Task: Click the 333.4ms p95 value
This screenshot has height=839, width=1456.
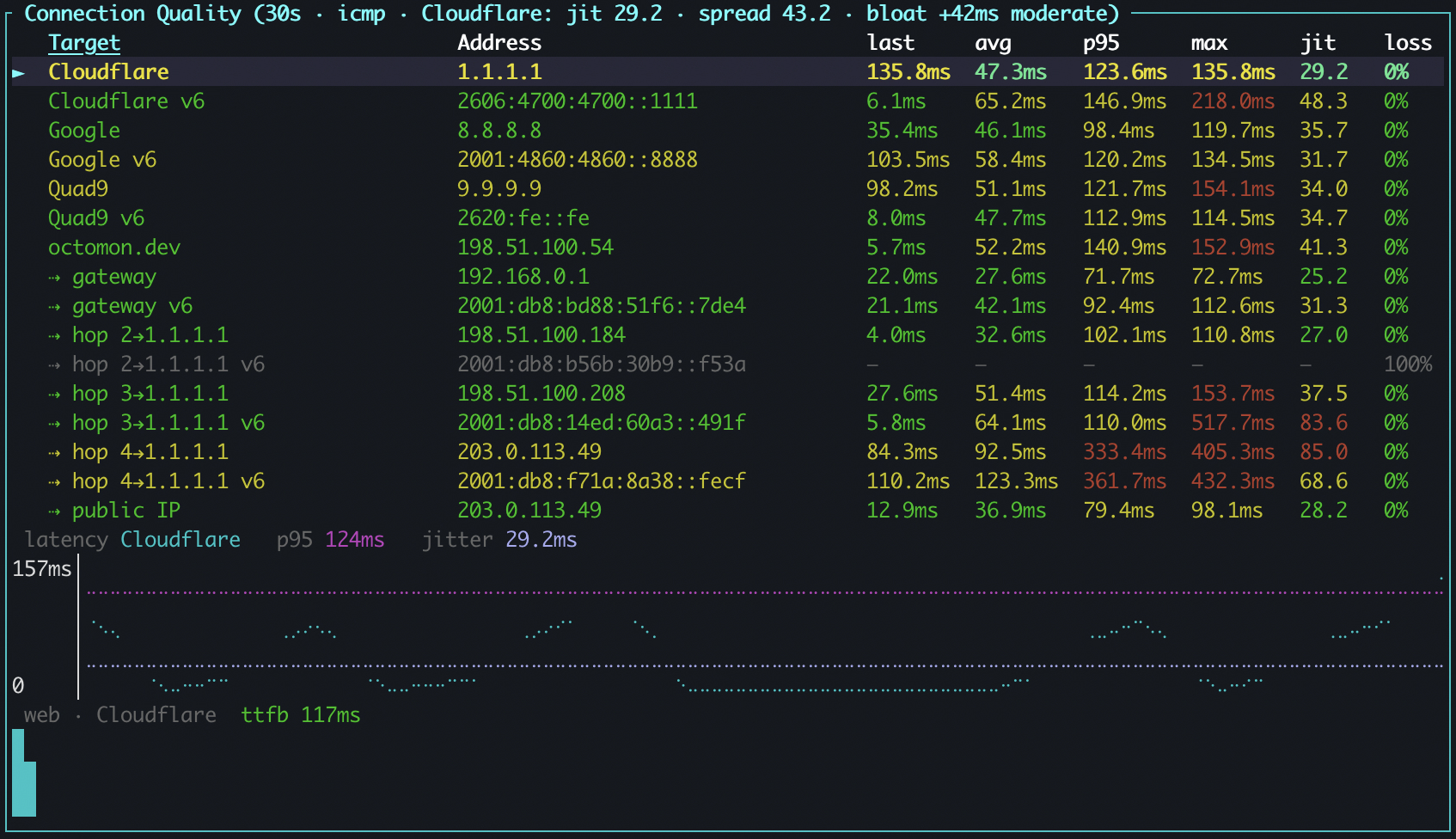Action: [1125, 452]
